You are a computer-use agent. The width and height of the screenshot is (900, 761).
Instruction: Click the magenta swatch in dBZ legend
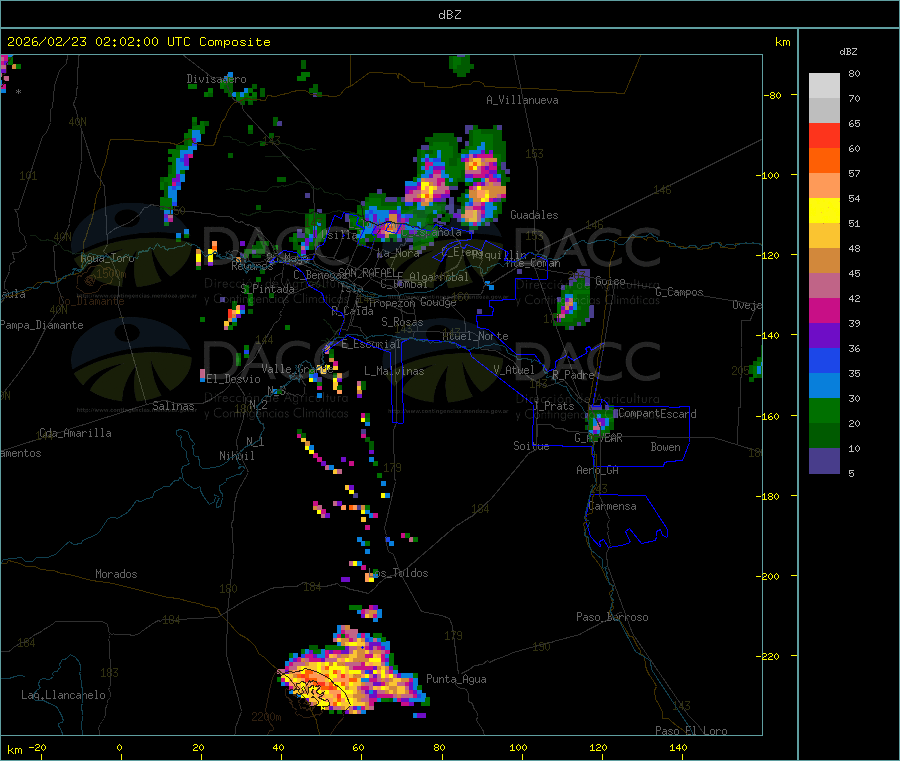point(824,310)
